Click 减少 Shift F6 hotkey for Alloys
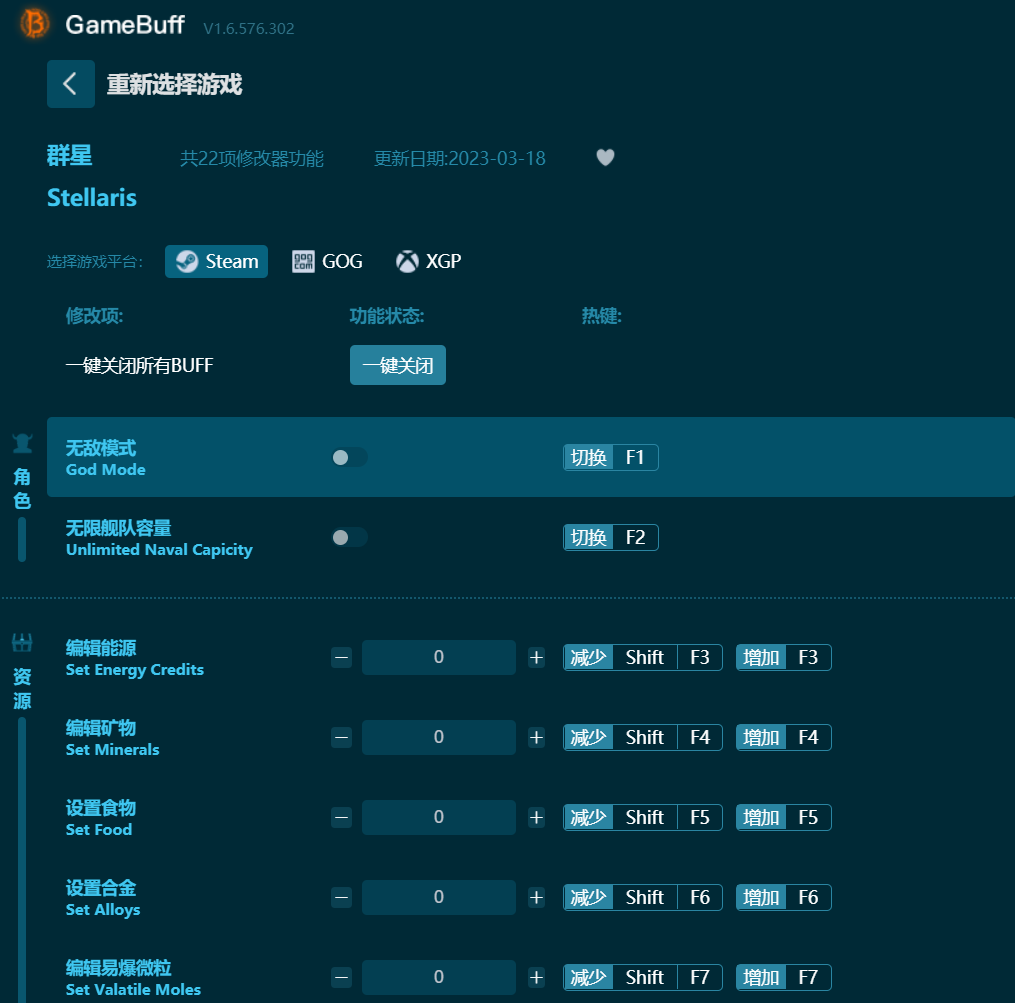 point(643,897)
